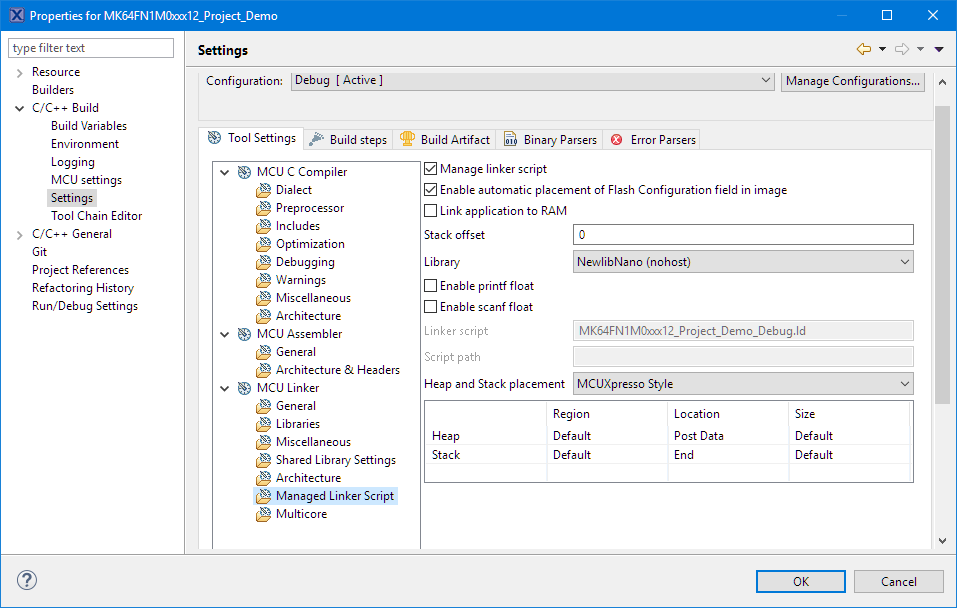The image size is (957, 608).
Task: Open Heap and Stack placement dropdown
Action: (x=743, y=384)
